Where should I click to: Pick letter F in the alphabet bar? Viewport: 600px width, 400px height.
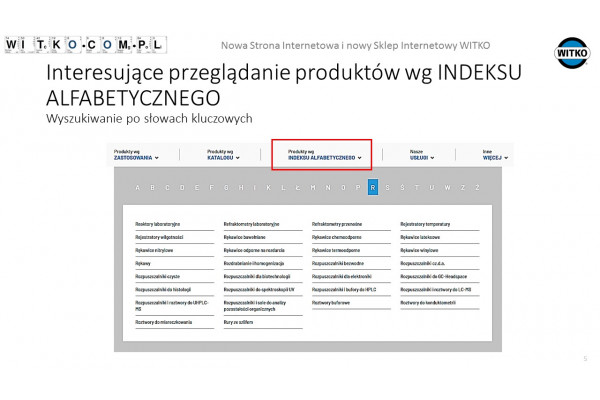click(x=211, y=188)
